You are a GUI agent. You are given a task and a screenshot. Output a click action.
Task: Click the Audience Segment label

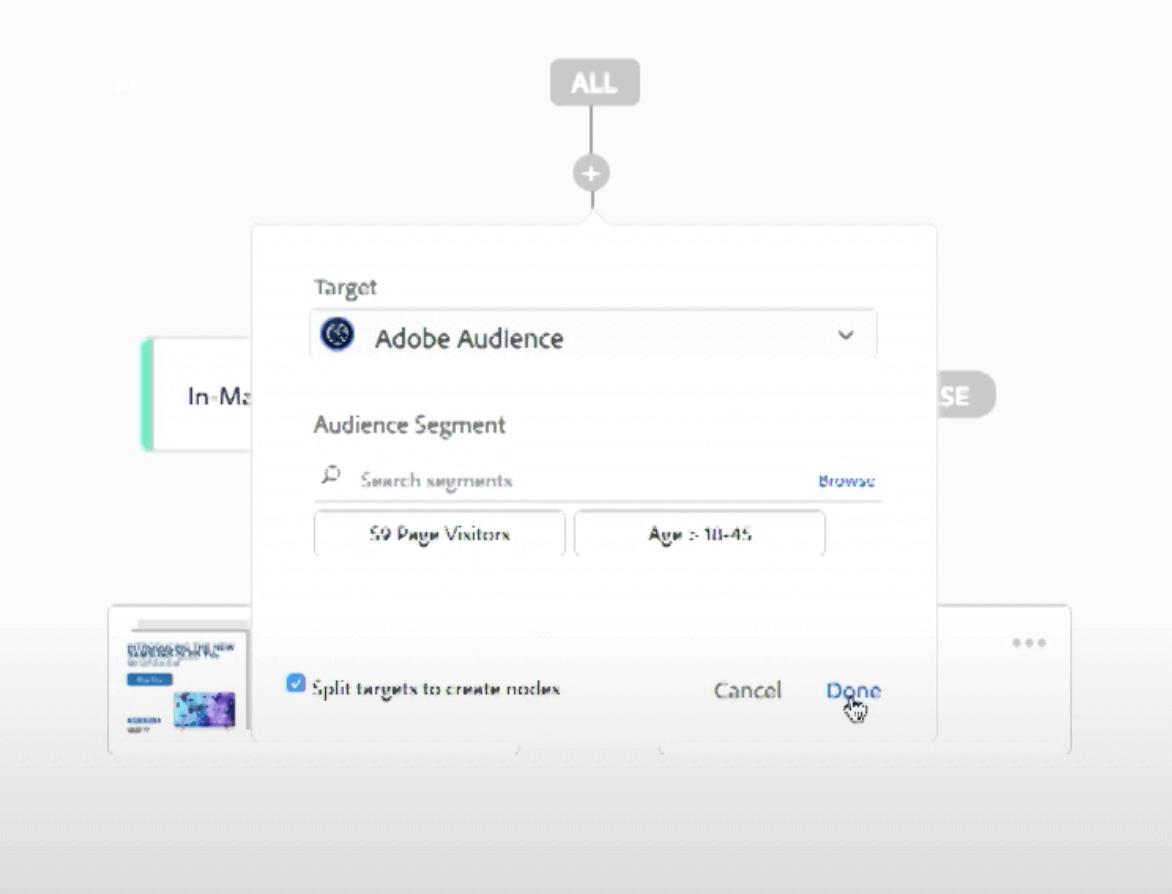click(x=410, y=425)
